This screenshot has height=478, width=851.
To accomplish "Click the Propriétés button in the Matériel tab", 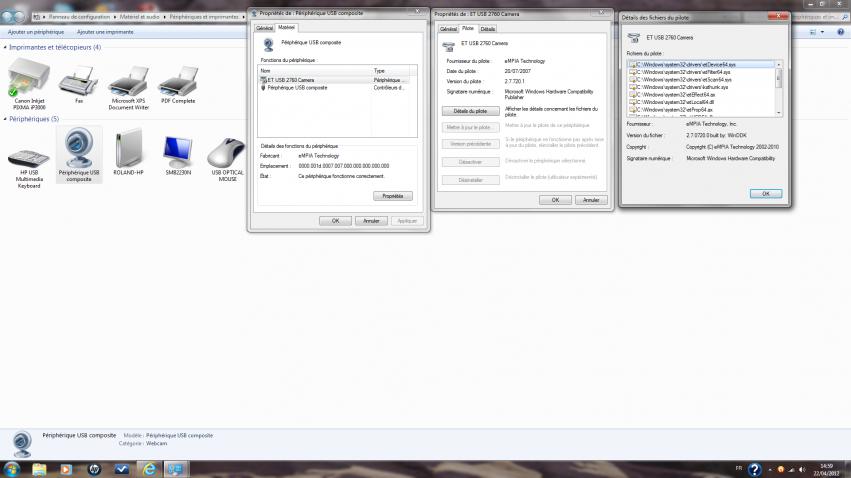I will point(392,196).
